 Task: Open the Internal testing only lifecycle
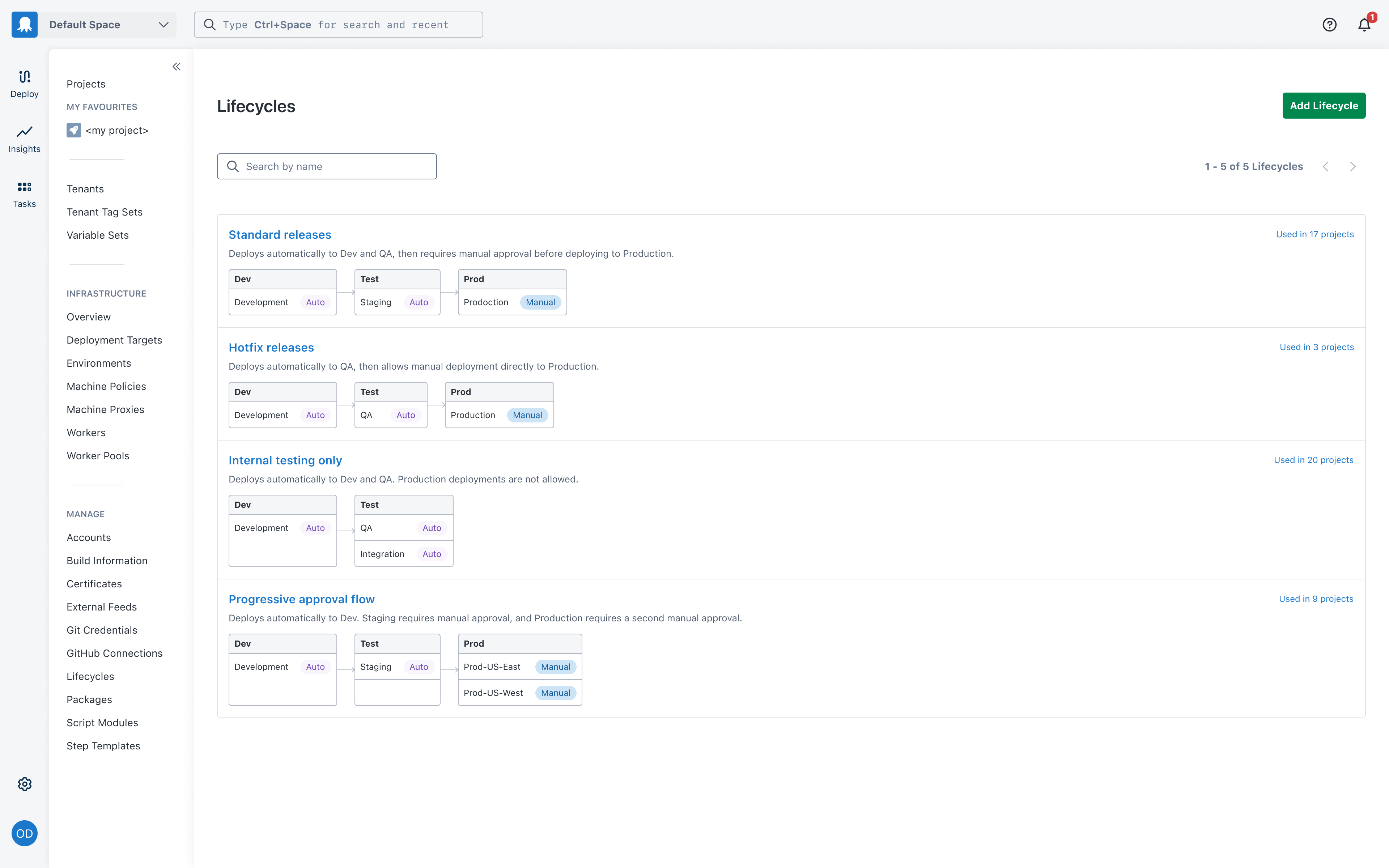(x=285, y=460)
